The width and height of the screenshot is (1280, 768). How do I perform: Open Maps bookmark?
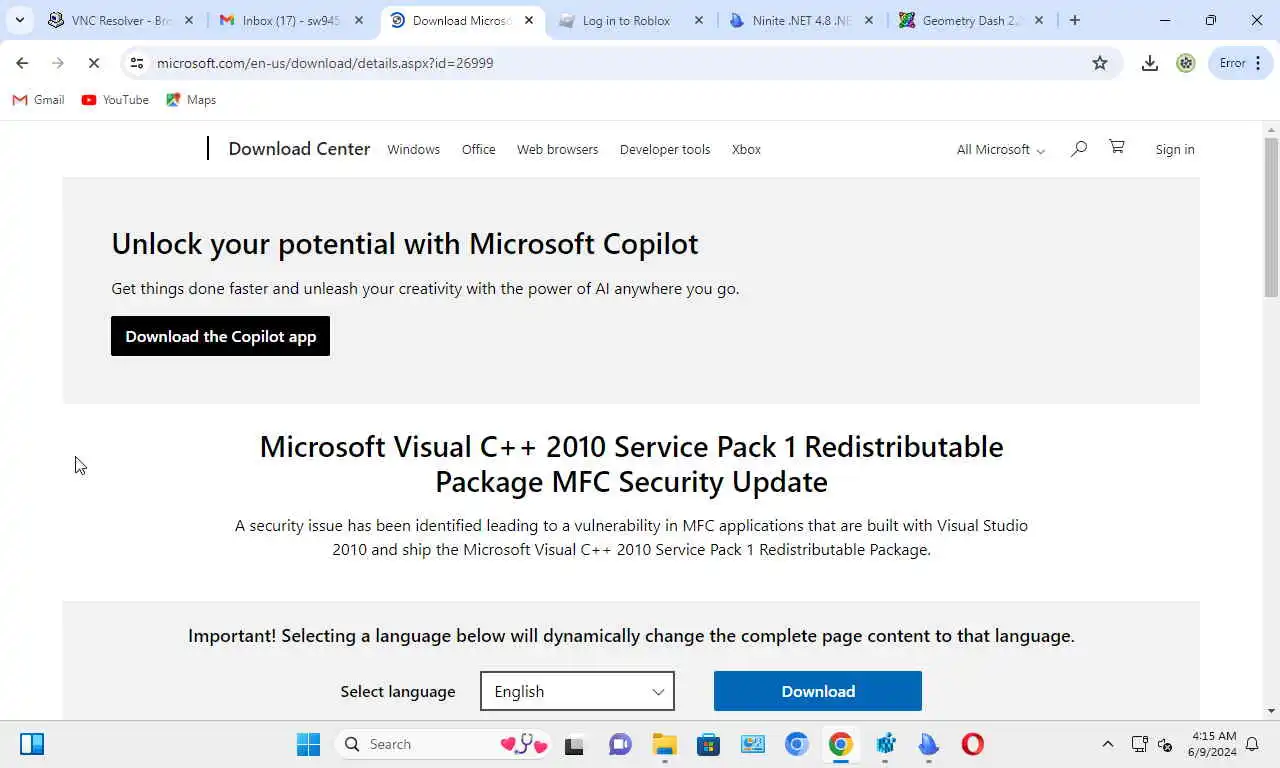tap(191, 100)
